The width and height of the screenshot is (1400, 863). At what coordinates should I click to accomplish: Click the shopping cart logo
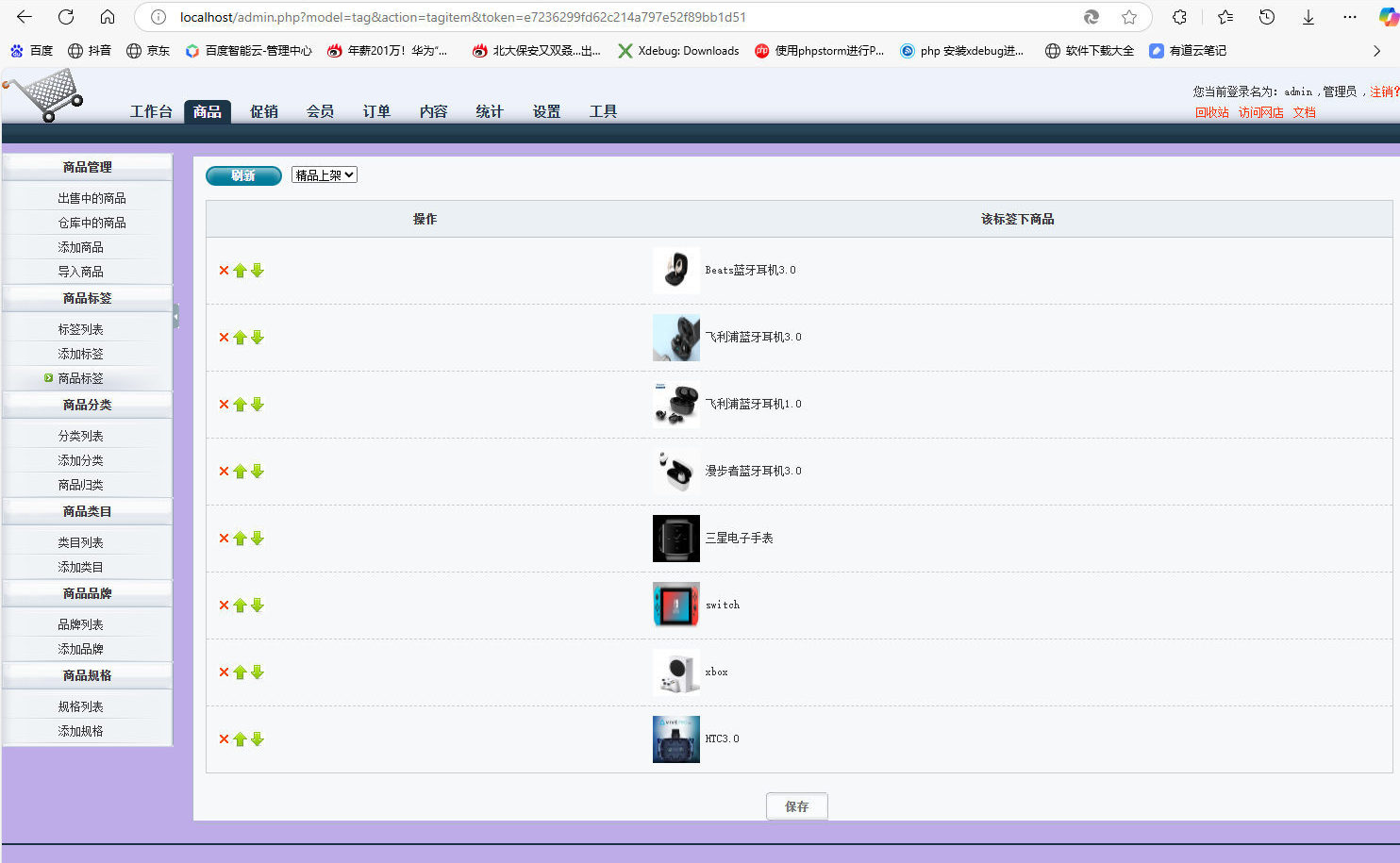tap(44, 96)
